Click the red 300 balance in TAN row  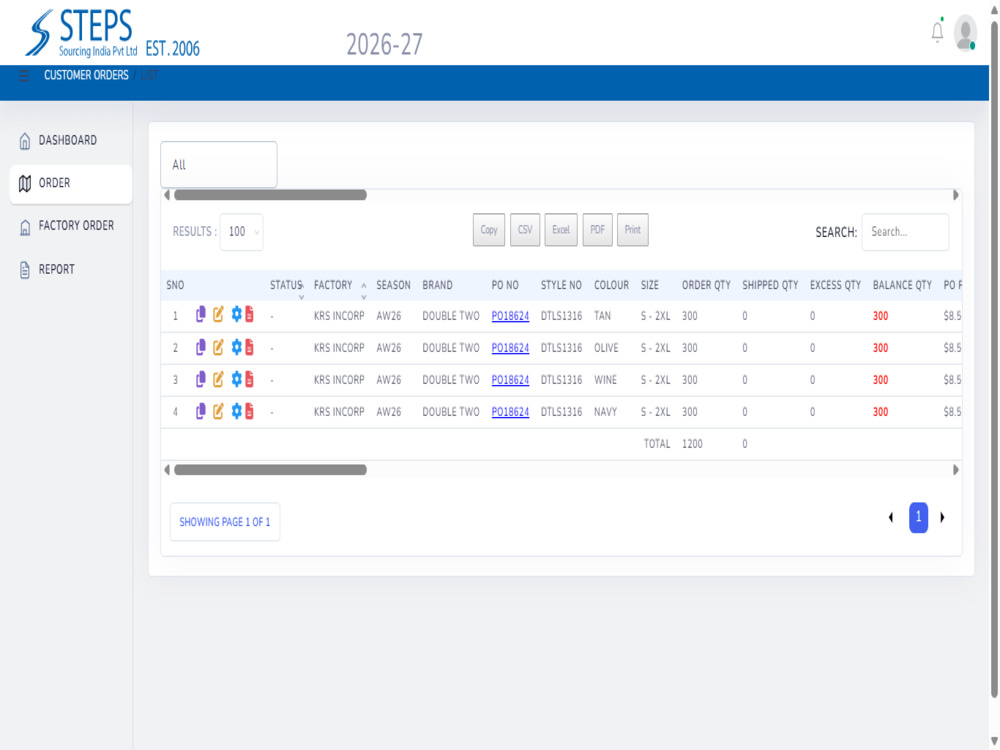(x=880, y=316)
